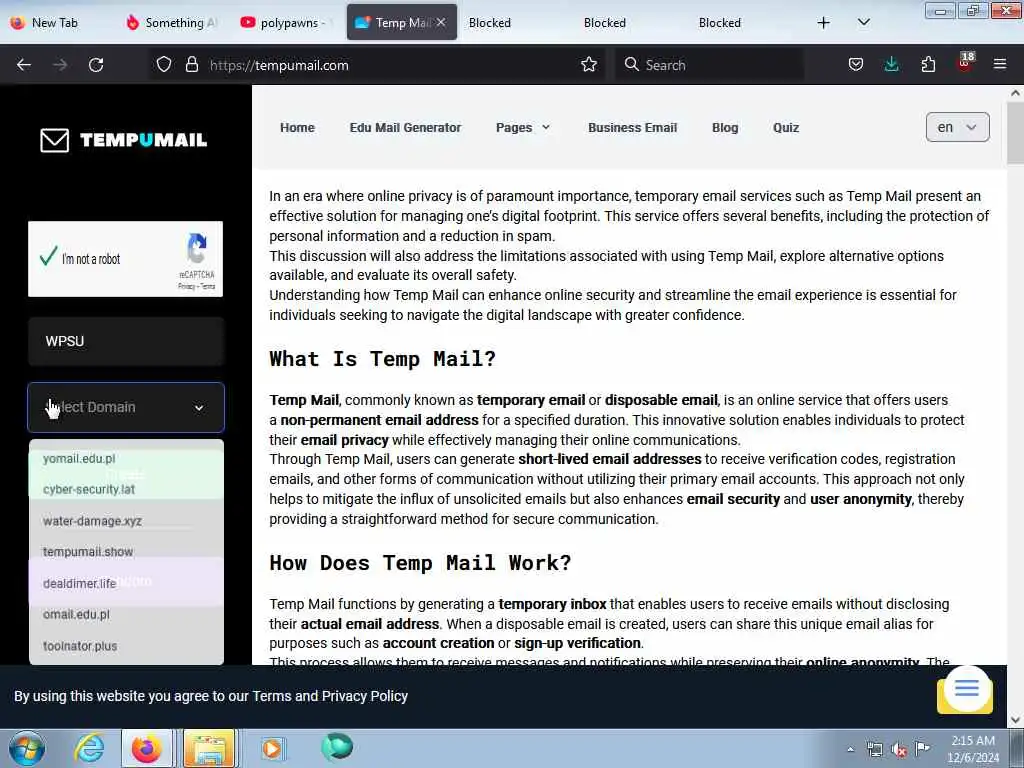This screenshot has height=768, width=1024.
Task: Show hidden tray icons arrow
Action: pyautogui.click(x=850, y=749)
